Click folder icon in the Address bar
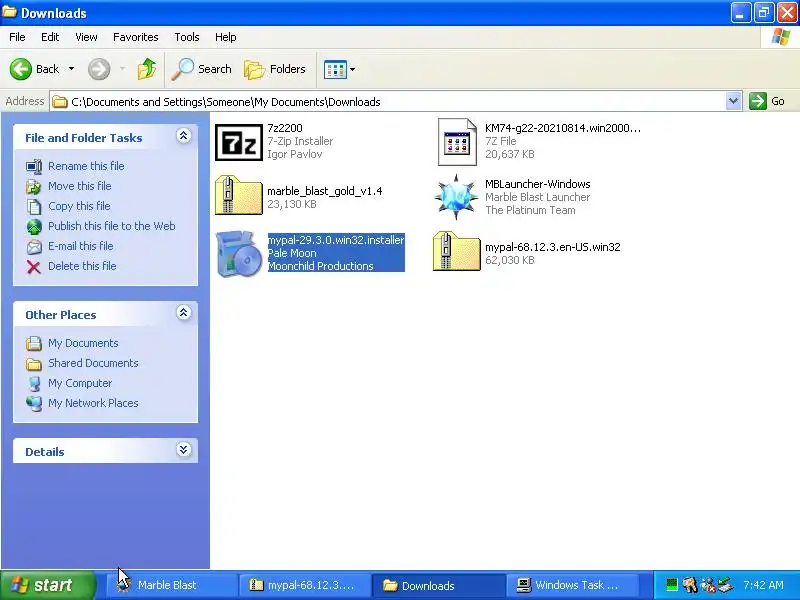This screenshot has height=600, width=800. click(x=60, y=102)
